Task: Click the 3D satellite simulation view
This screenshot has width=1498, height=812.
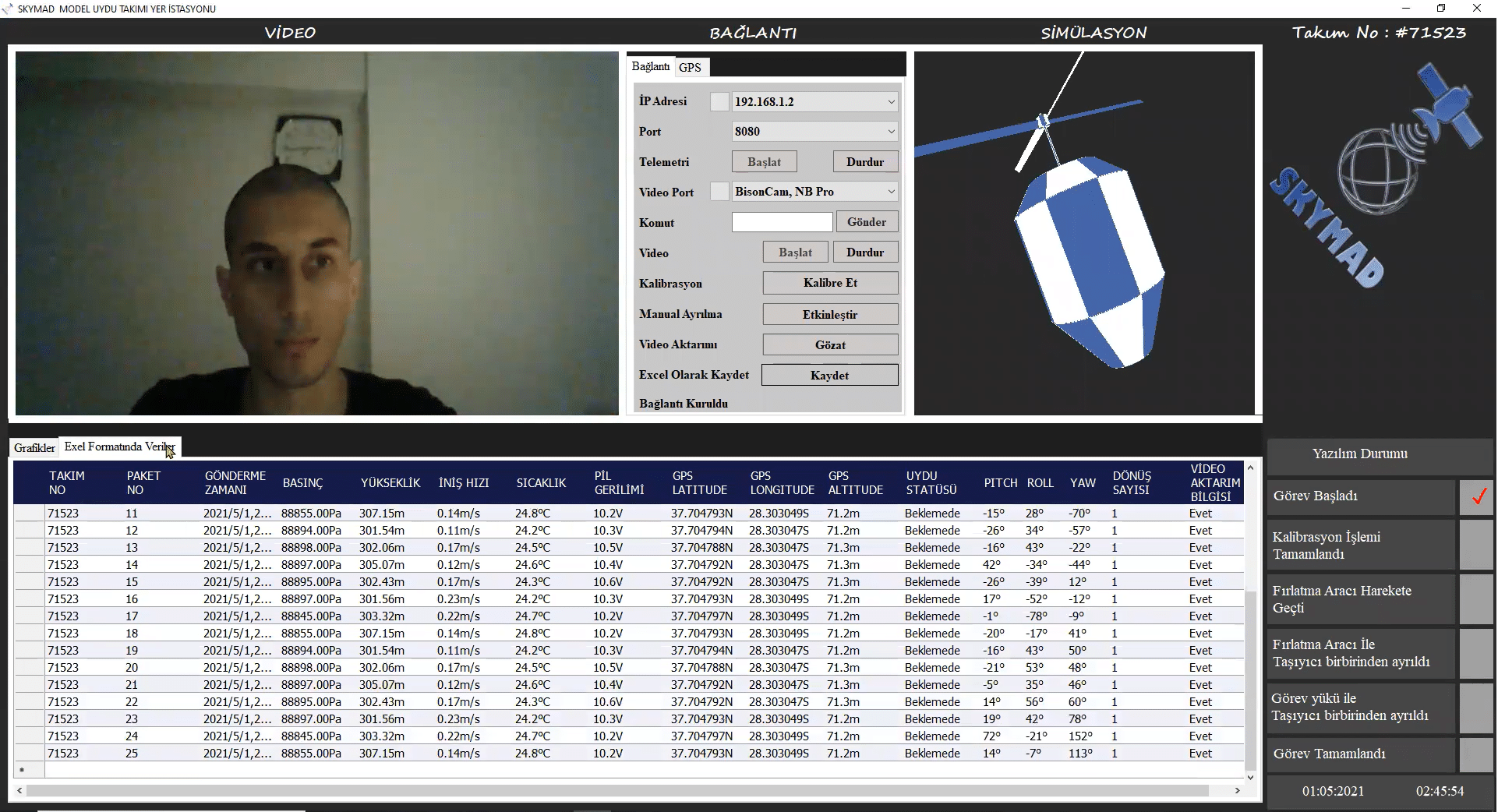Action: pyautogui.click(x=1084, y=233)
